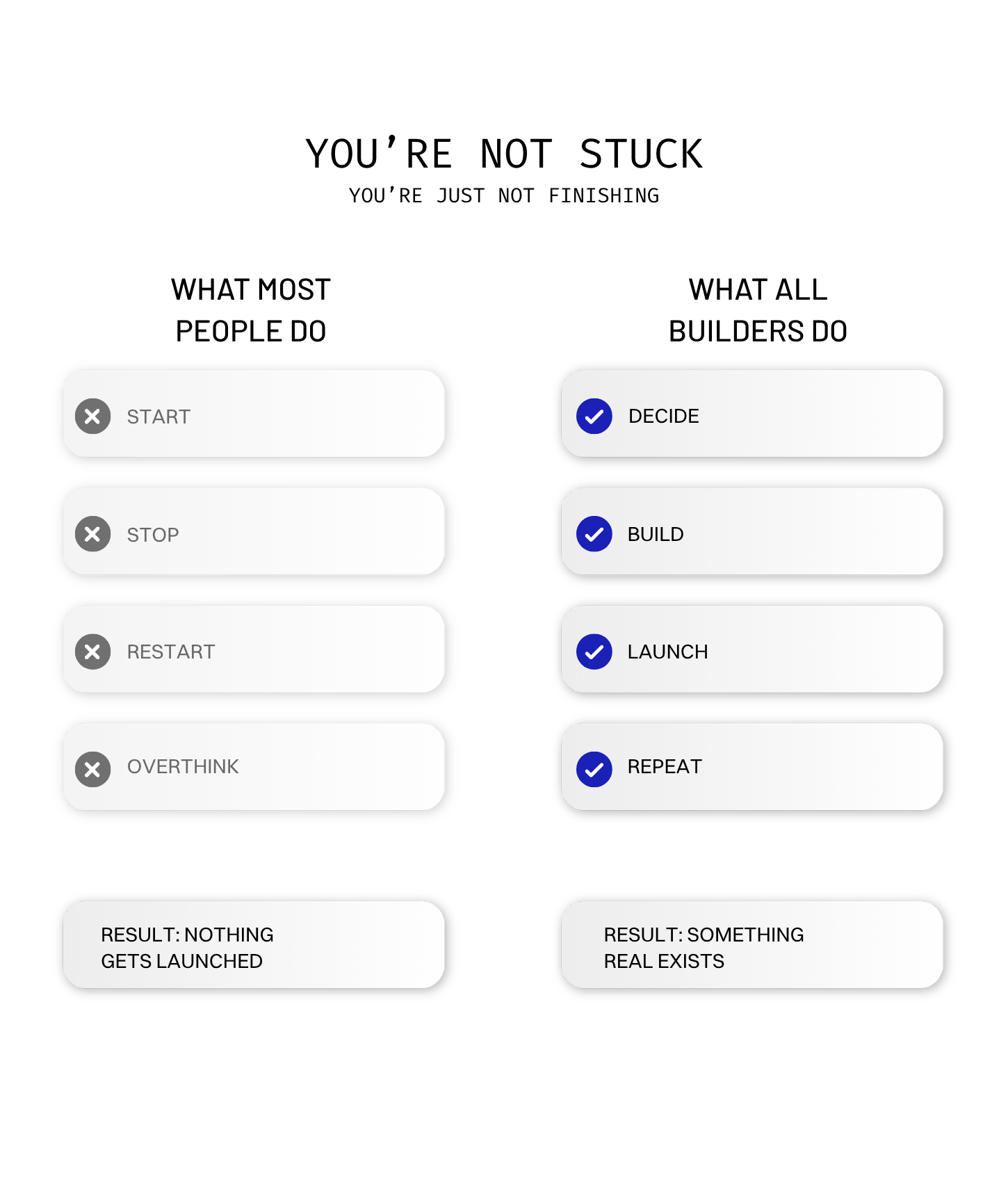
Task: Click the 'Result: Nothing Gets Launched' card
Action: (254, 944)
